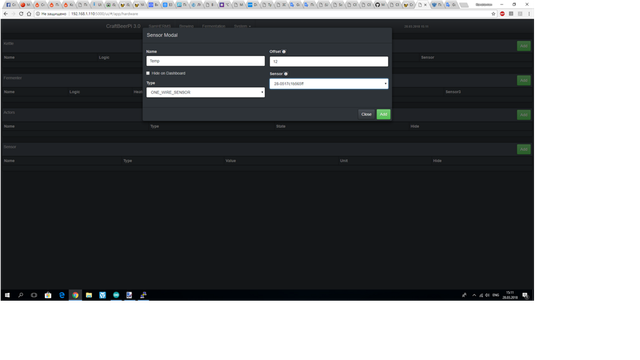Viewport: 640px width, 360px height.
Task: Switch to the Facebook browser tab
Action: point(11,5)
